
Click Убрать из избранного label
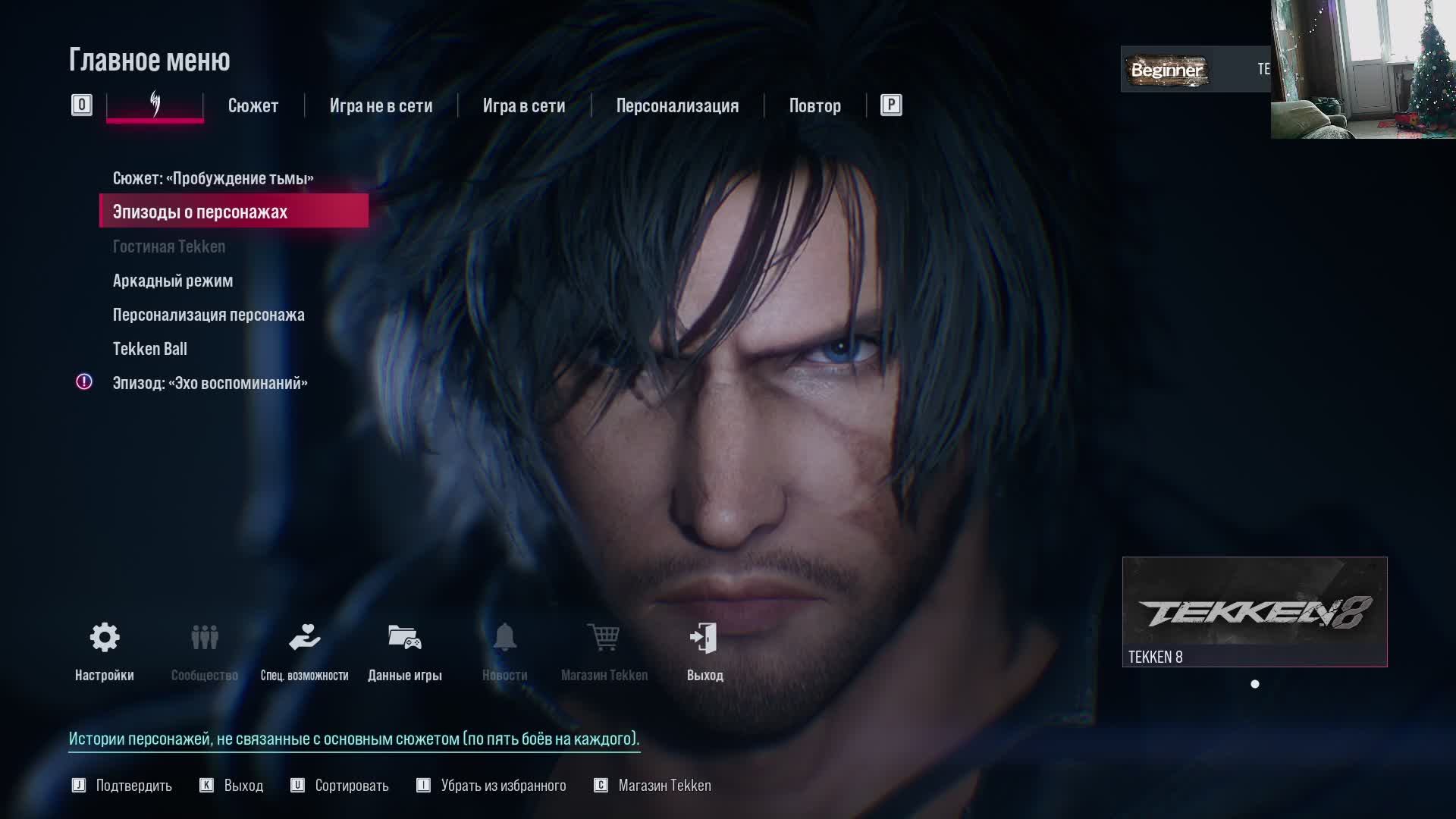pos(504,786)
